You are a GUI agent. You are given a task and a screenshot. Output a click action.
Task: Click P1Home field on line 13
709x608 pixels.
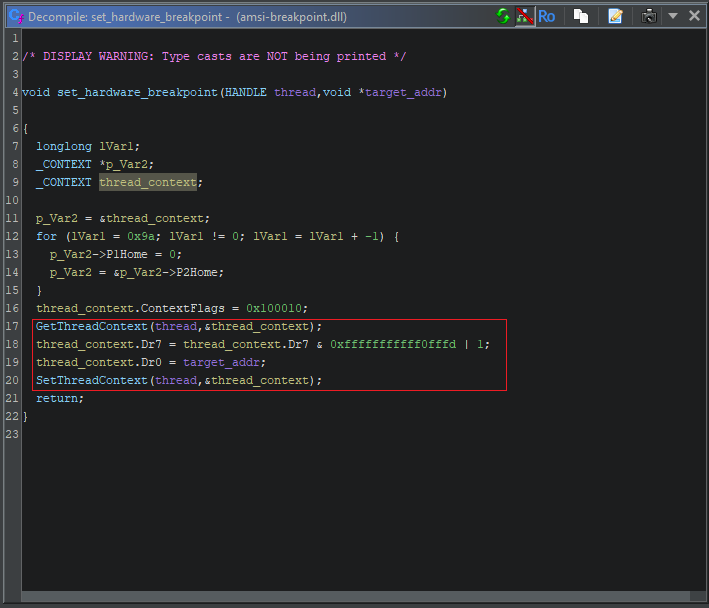pos(127,255)
